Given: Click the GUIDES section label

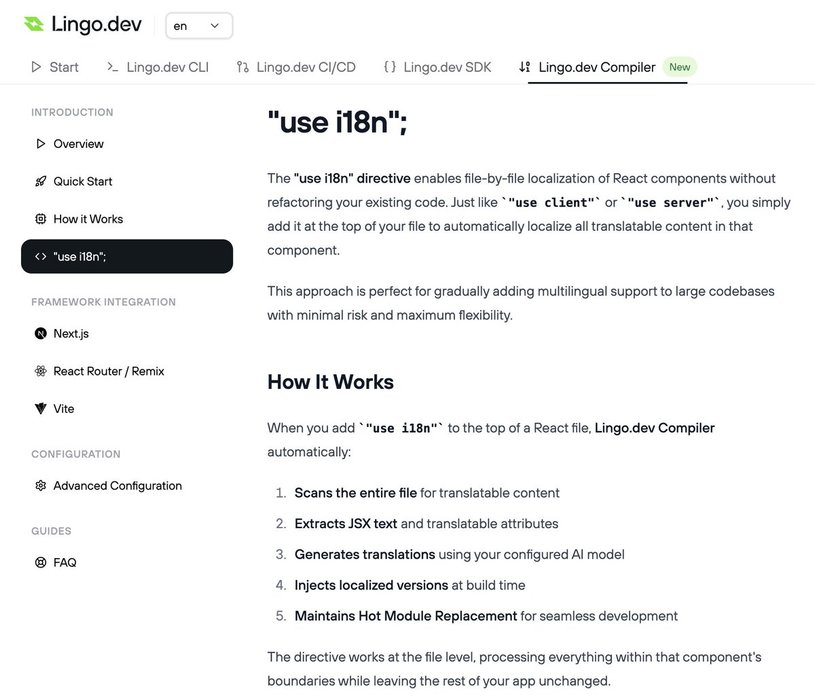Looking at the screenshot, I should (51, 531).
